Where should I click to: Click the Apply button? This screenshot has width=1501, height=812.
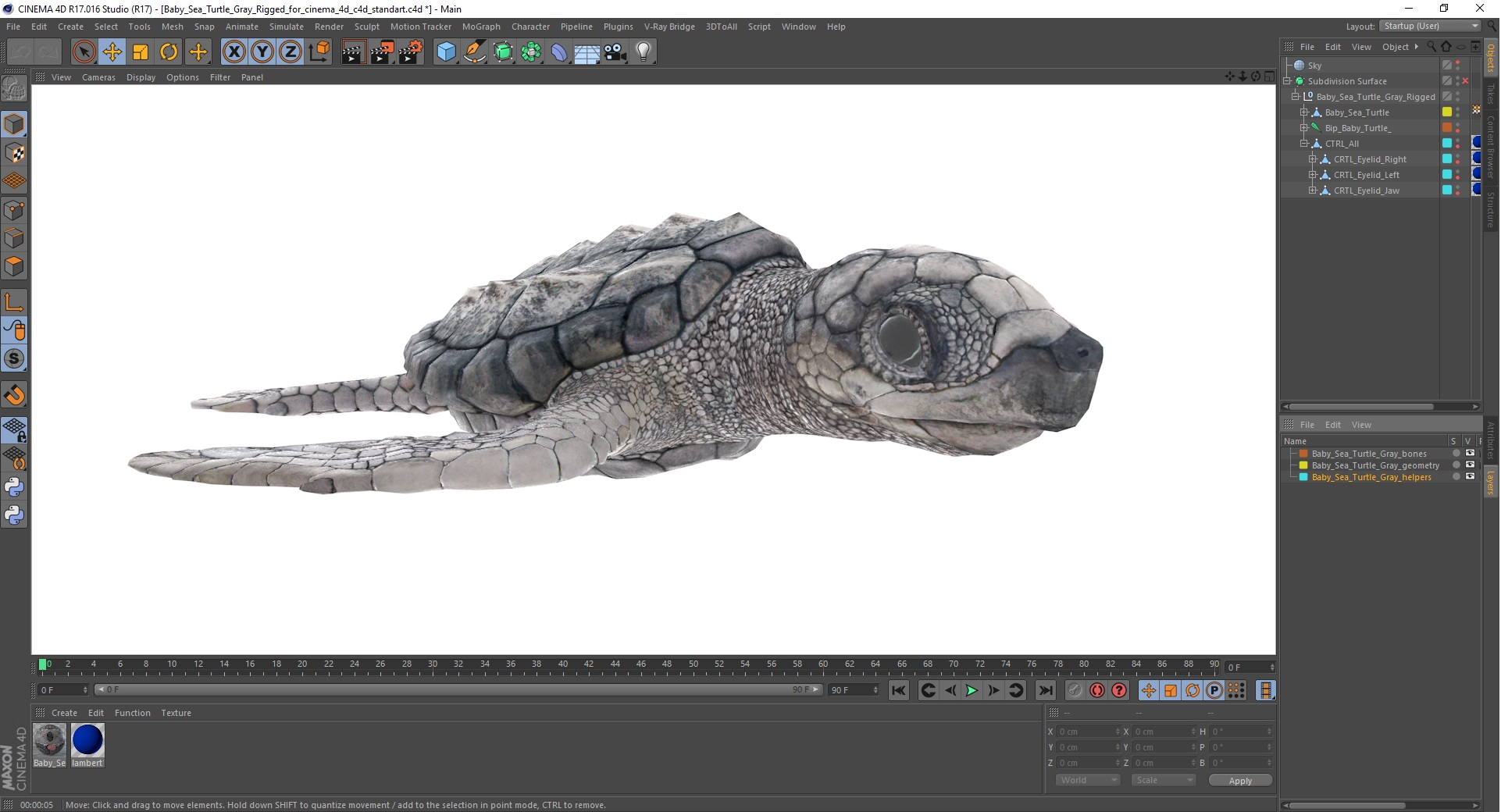[x=1239, y=781]
